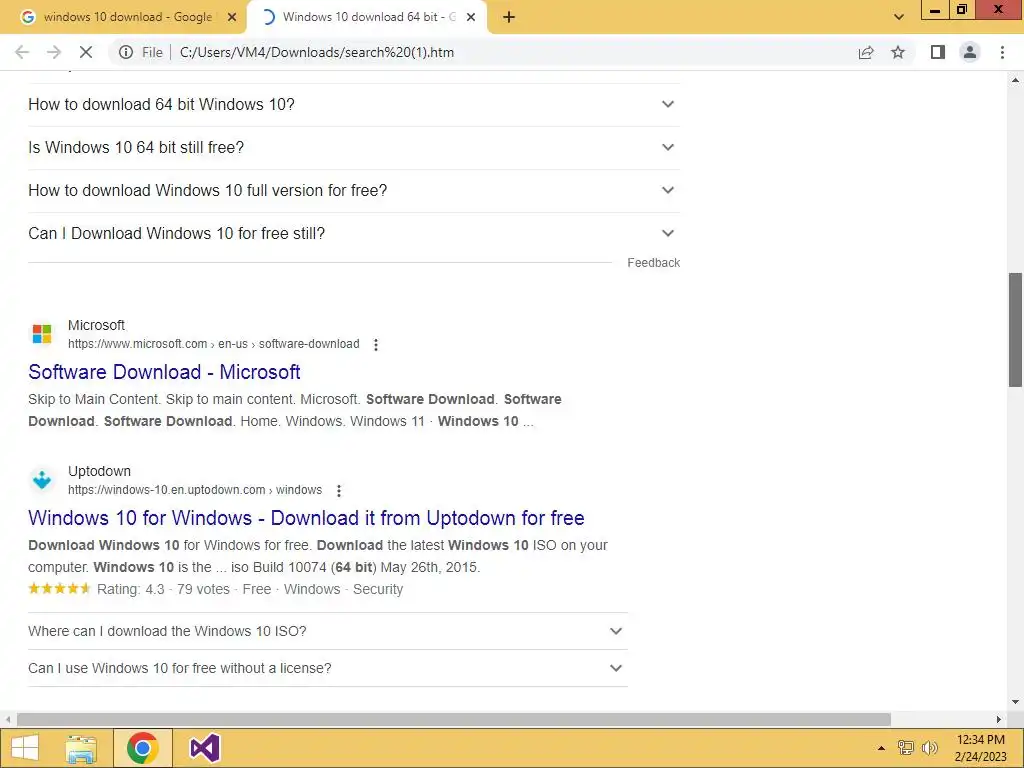This screenshot has width=1024, height=768.
Task: Open File Explorer from the taskbar
Action: point(81,748)
